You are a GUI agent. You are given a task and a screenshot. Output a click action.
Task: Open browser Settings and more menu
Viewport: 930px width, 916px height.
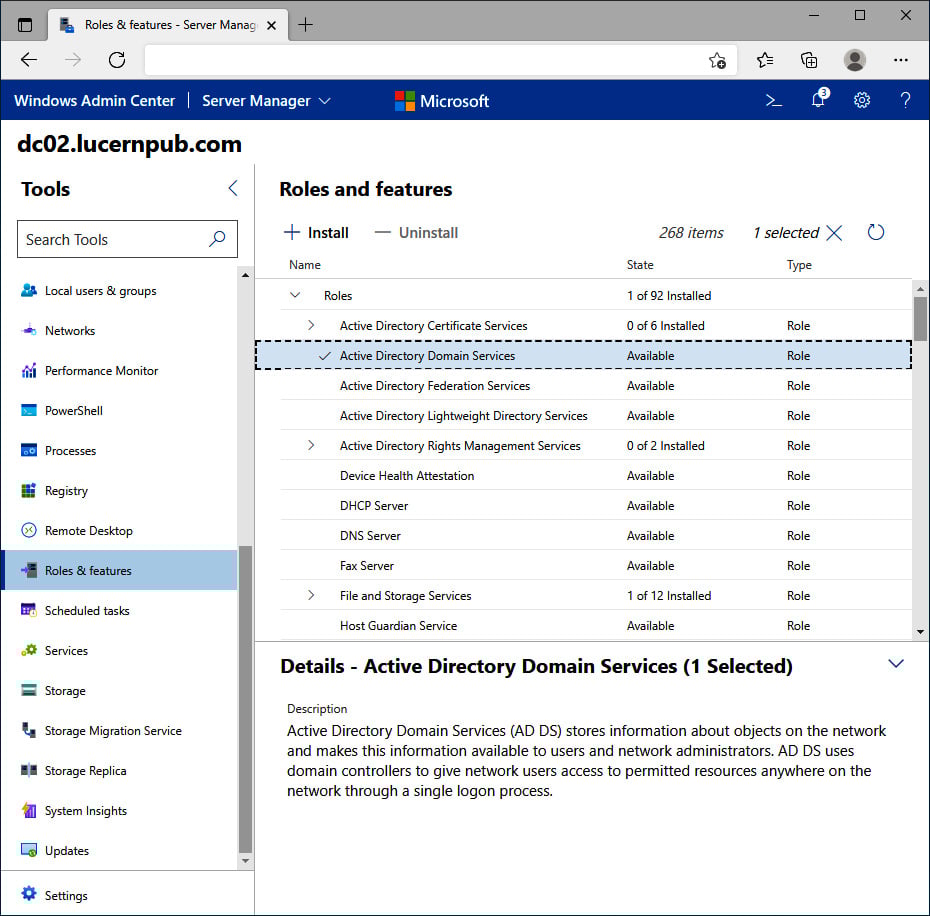[x=900, y=60]
